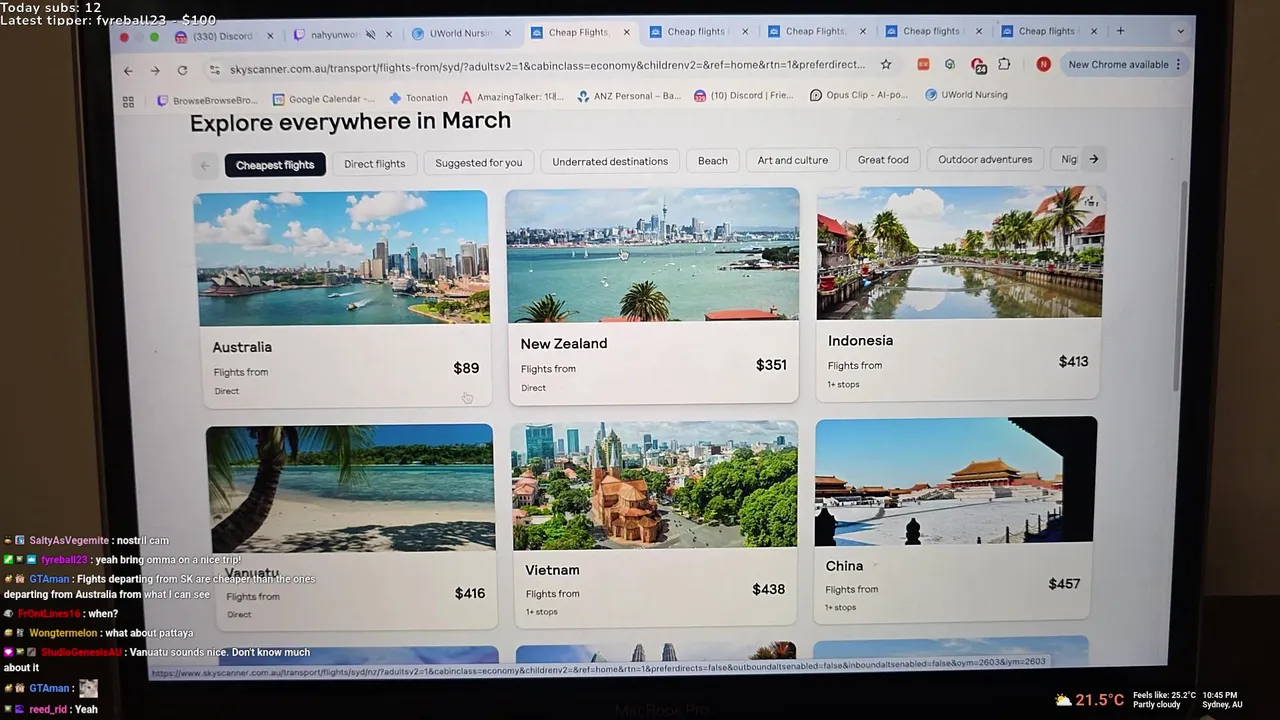Click the Vanuatu $416 price
Screen dimensions: 1280x720
coord(470,593)
